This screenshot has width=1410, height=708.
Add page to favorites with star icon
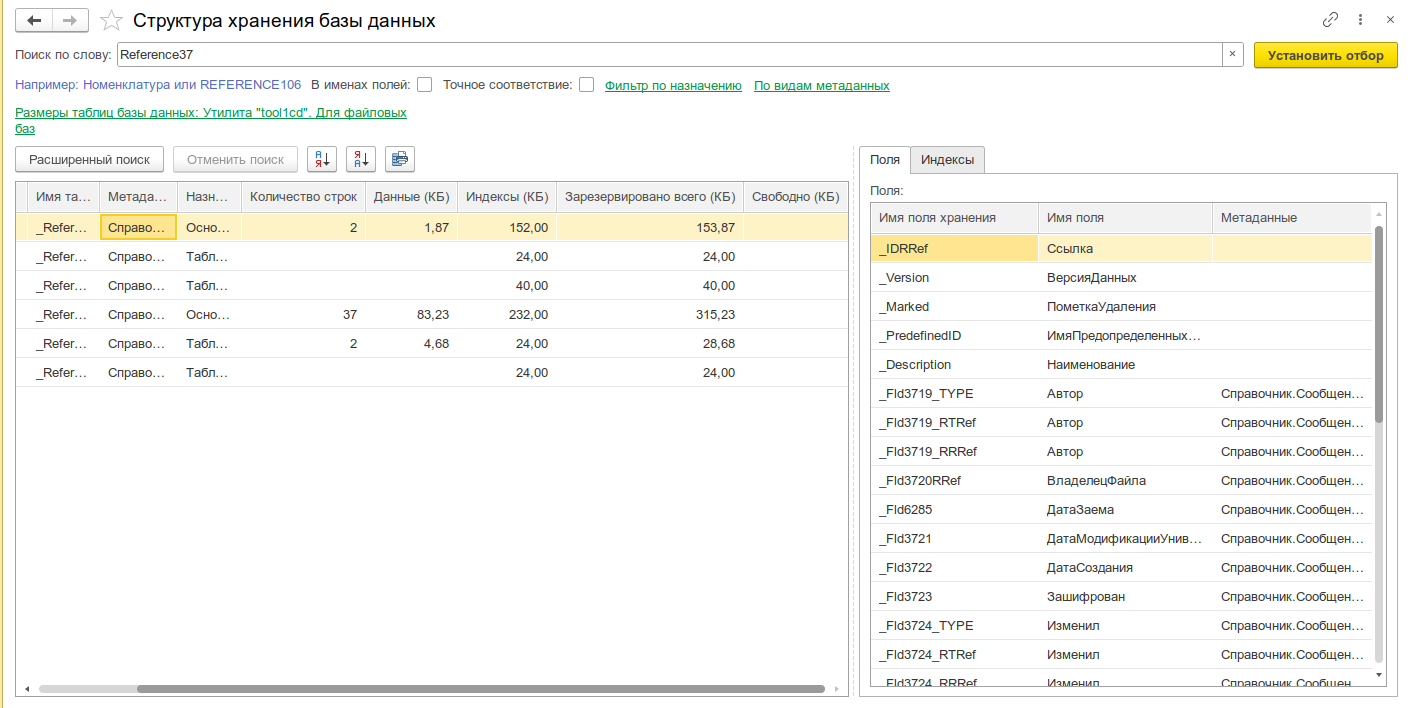pyautogui.click(x=113, y=20)
